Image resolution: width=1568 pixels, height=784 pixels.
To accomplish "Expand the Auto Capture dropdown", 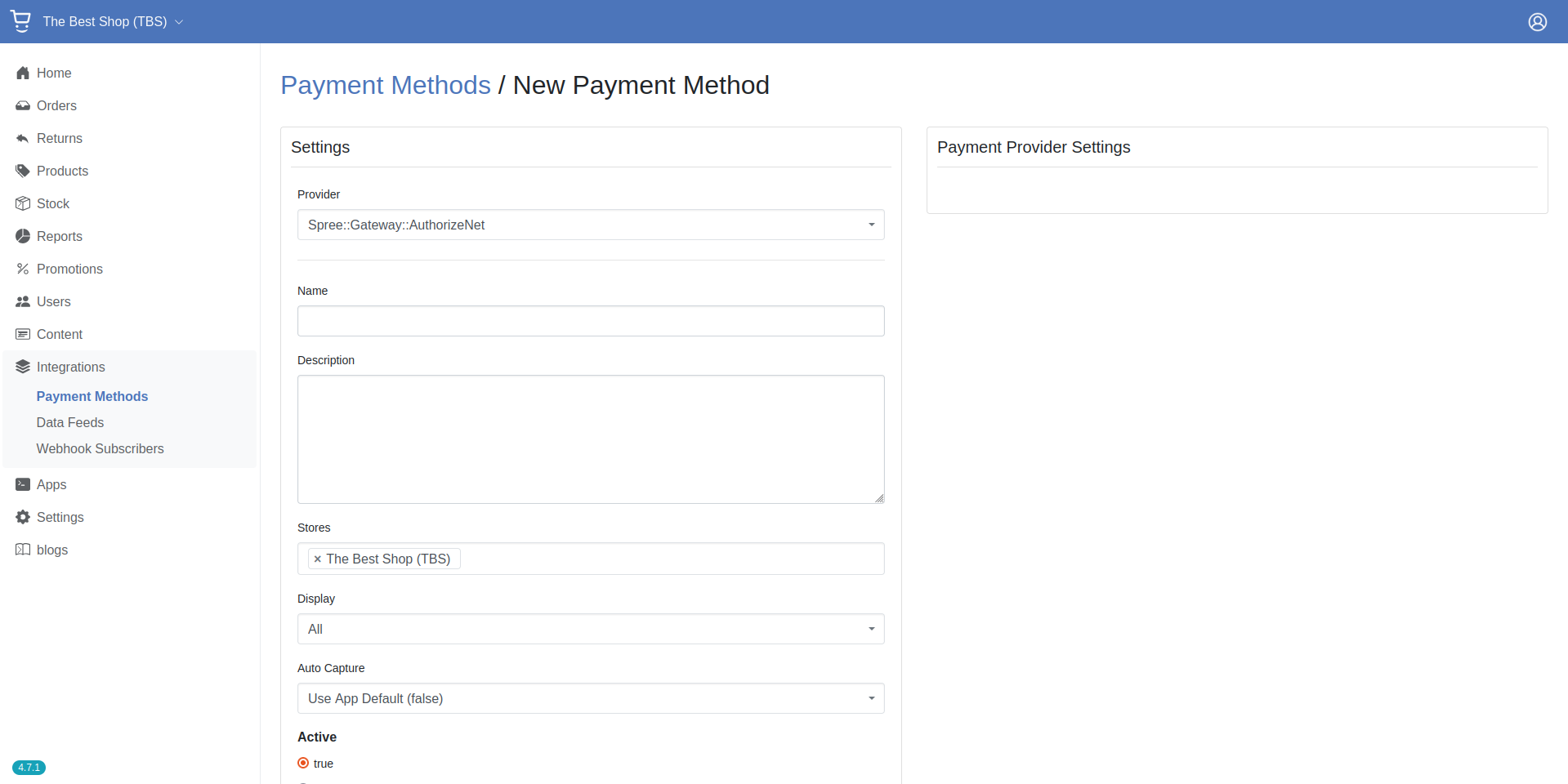I will [x=590, y=699].
